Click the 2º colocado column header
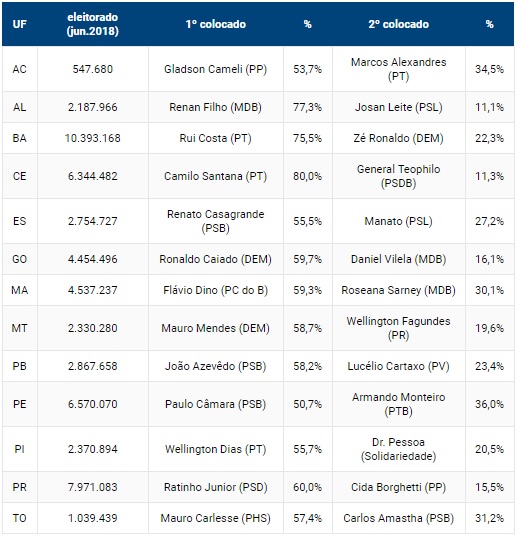519x539 pixels. 399,24
